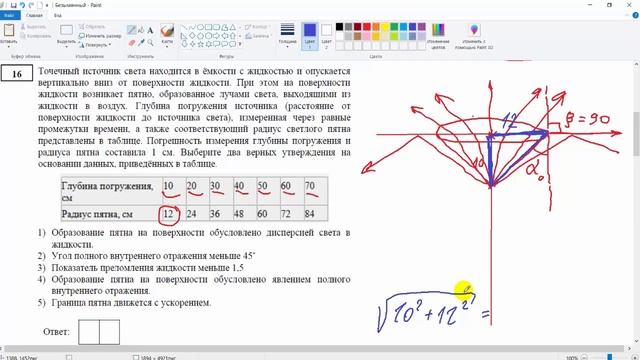Screen dimensions: 640x360
Task: Pick the purple color swatch
Action: [421, 27]
